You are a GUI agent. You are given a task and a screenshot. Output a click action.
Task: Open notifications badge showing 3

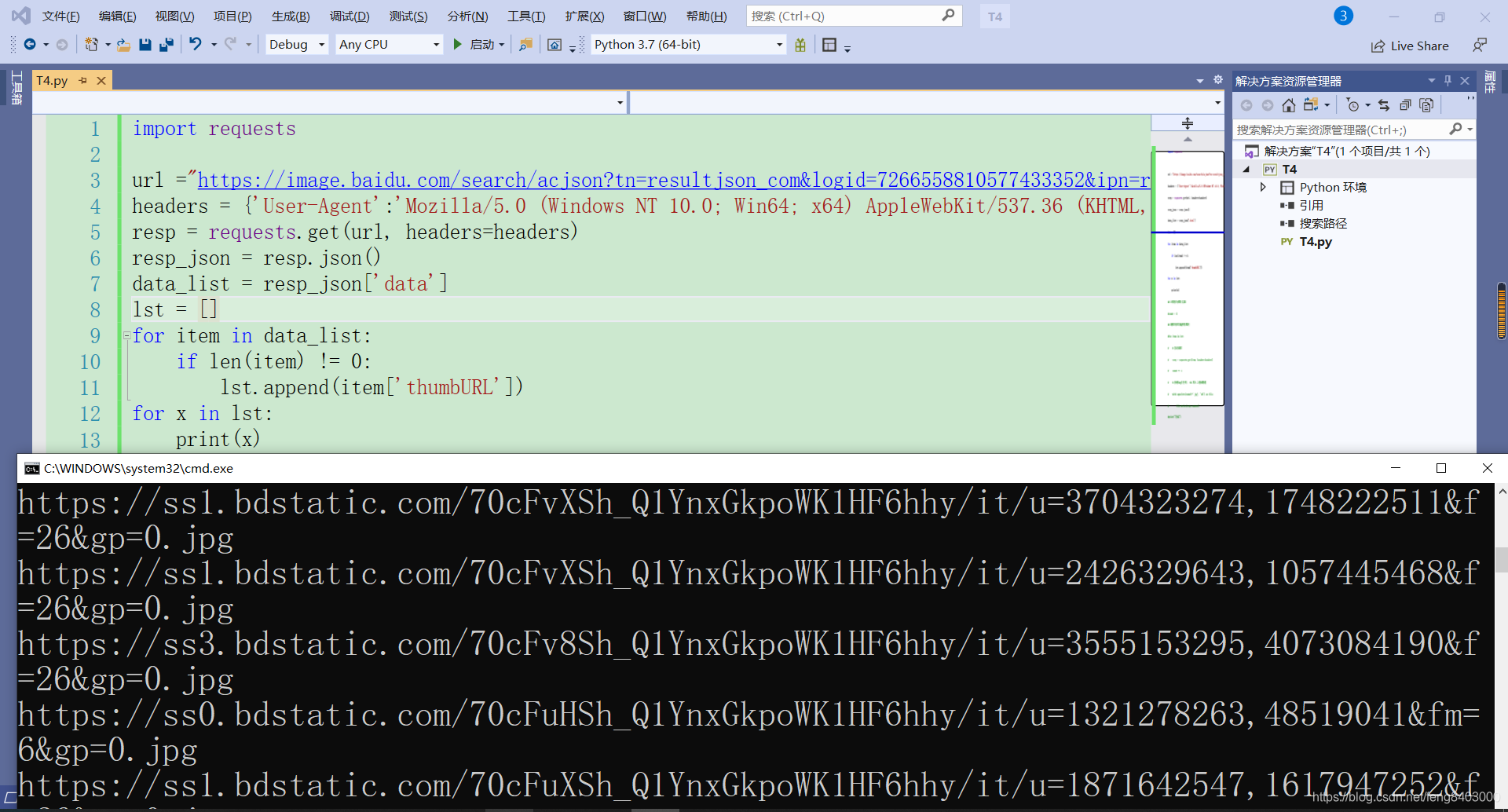click(x=1343, y=16)
